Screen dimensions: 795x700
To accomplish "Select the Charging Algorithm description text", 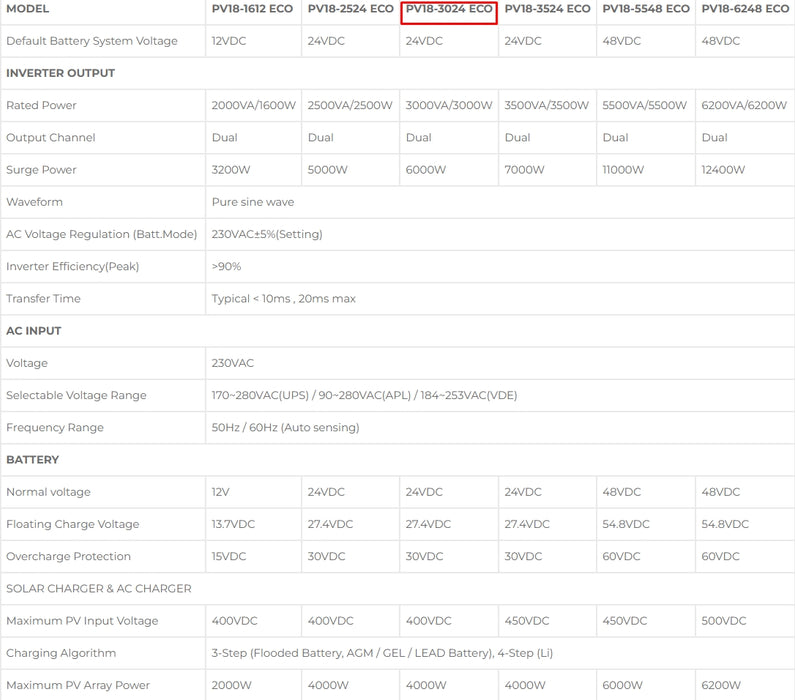I will point(382,653).
